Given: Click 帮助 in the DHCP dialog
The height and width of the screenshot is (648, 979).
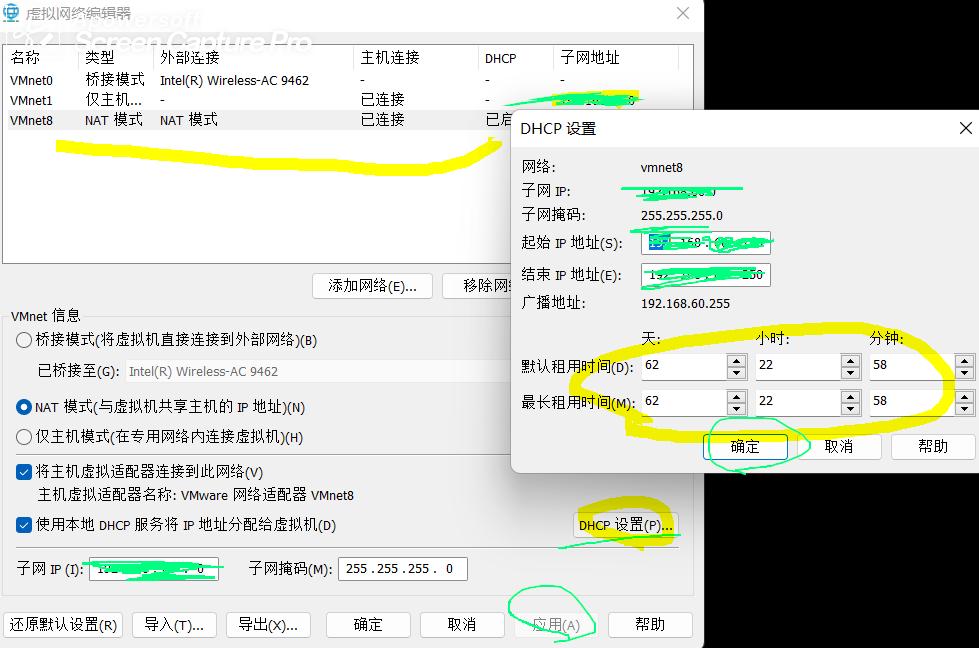Looking at the screenshot, I should [931, 446].
